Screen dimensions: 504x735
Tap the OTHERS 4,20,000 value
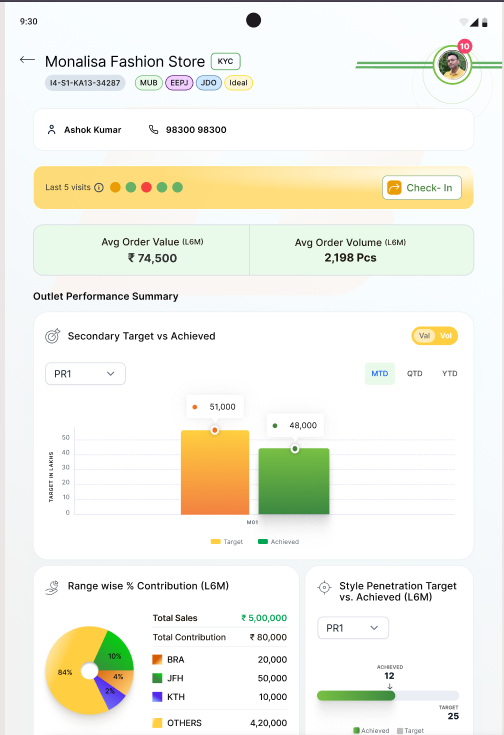(x=269, y=723)
